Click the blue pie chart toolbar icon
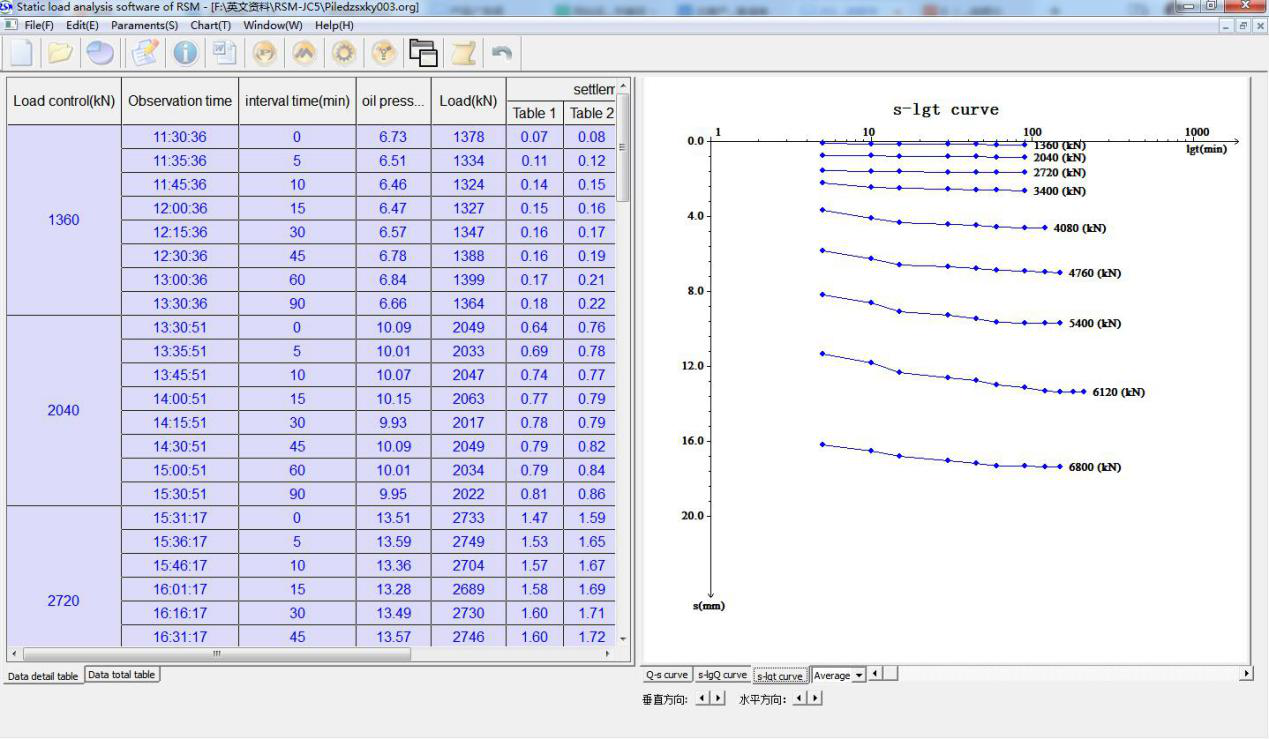Viewport: 1269px width, 739px height. (100, 53)
